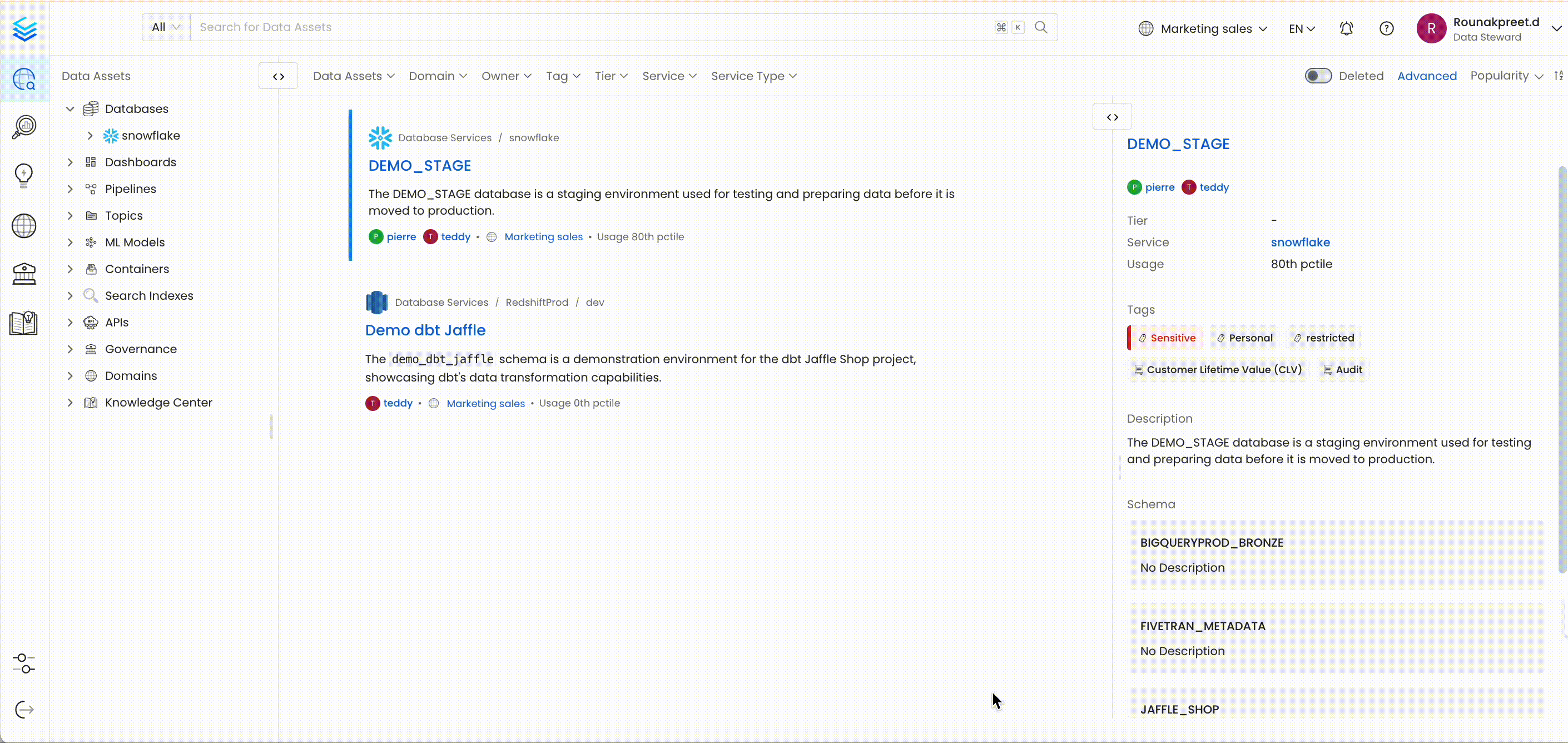The width and height of the screenshot is (1568, 743).
Task: Select the Observability quality icon
Action: (x=24, y=127)
